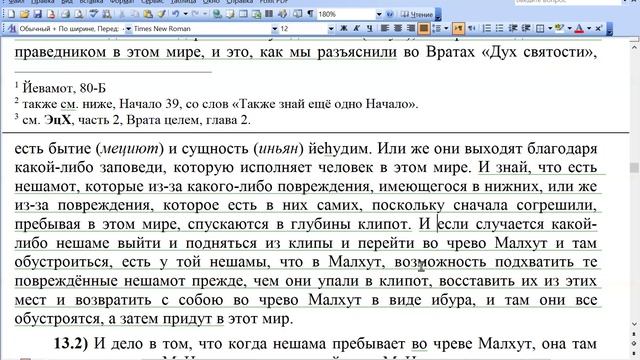
Task: Cut the selected text
Action: 121,14
